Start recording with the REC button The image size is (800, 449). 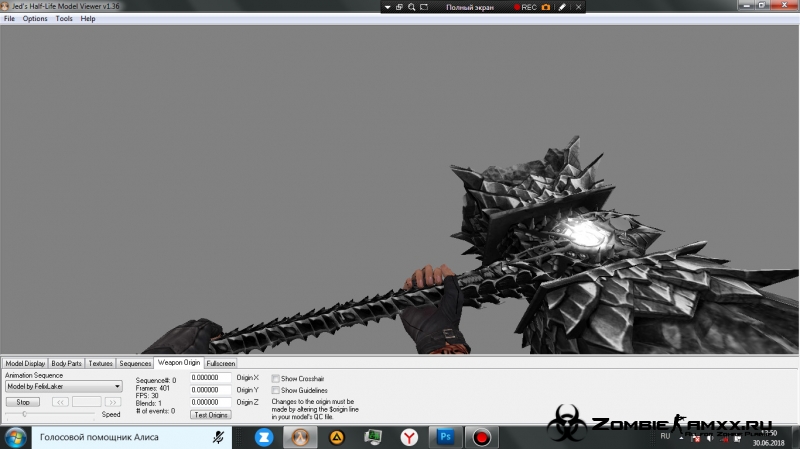tap(525, 7)
